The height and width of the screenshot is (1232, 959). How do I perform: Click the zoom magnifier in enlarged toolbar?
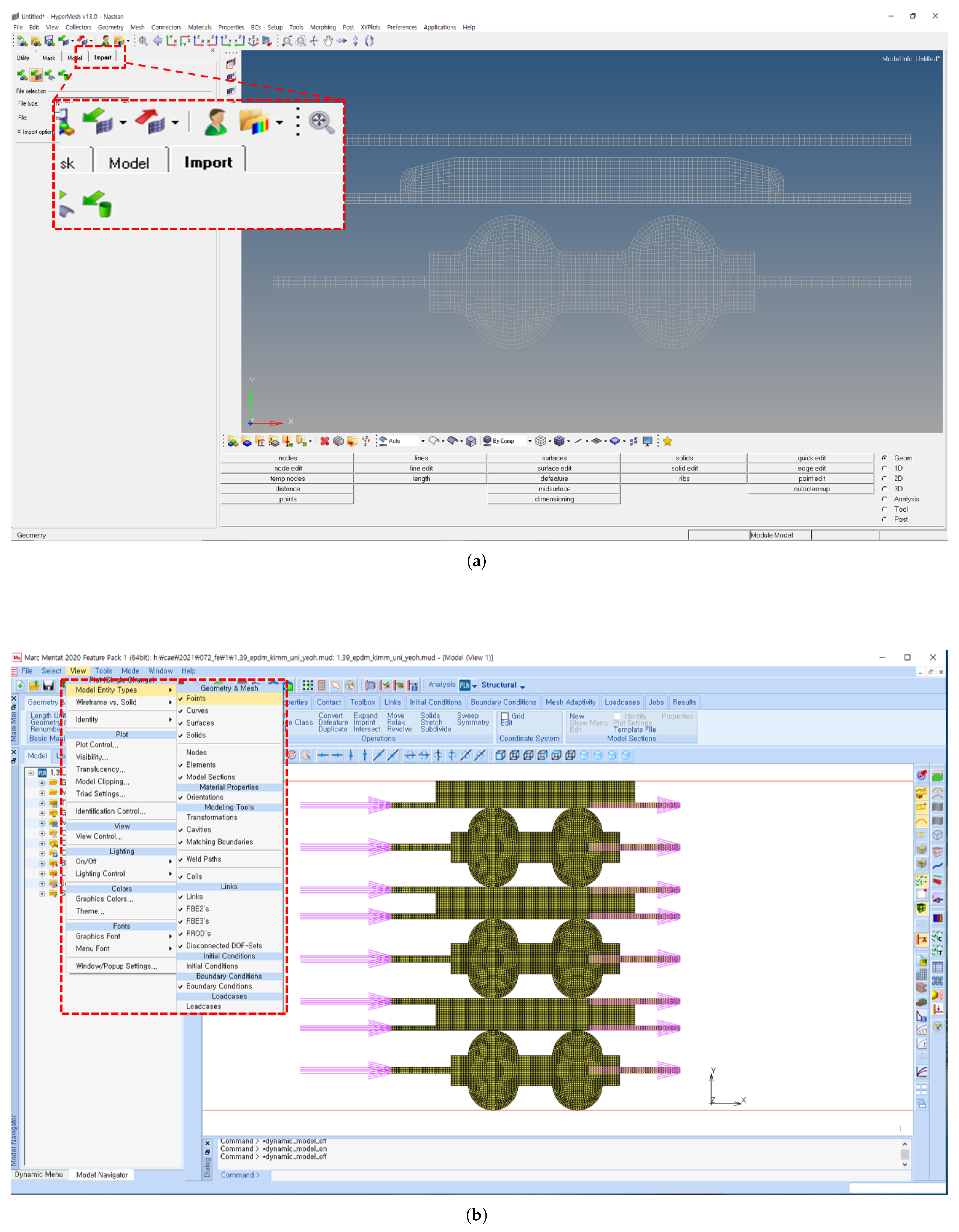point(321,122)
